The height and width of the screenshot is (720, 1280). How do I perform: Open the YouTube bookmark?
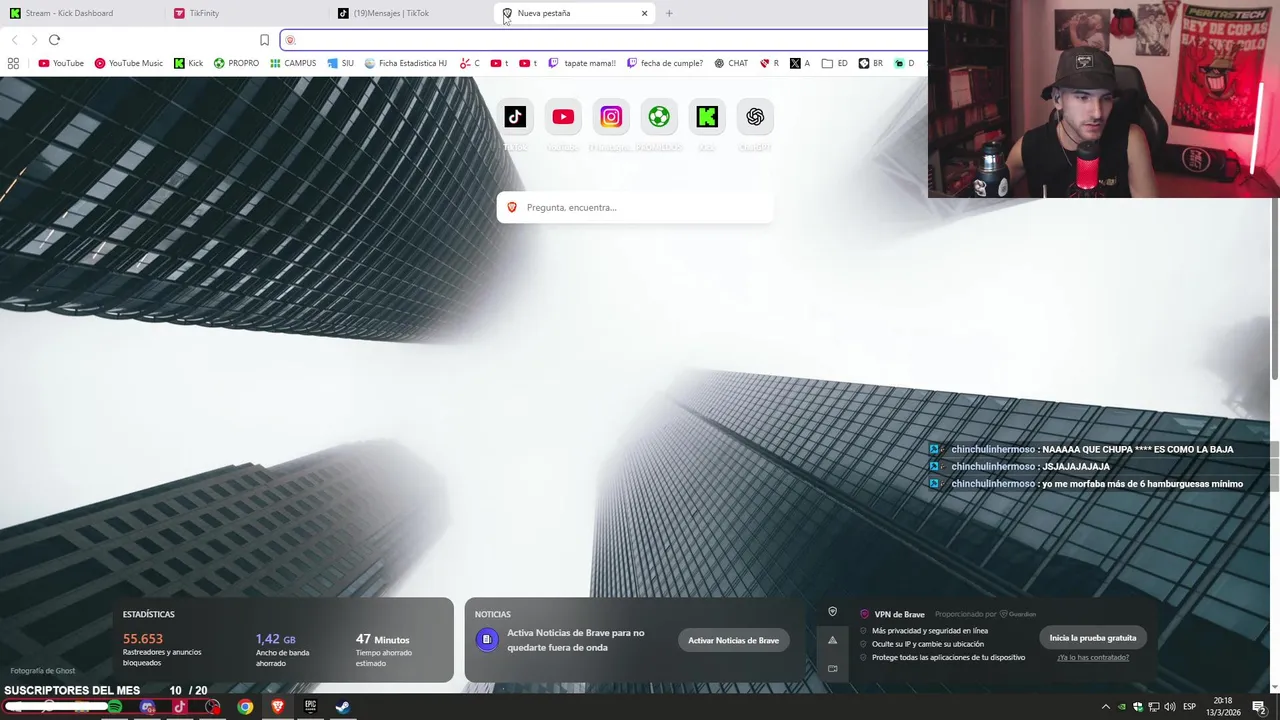pyautogui.click(x=61, y=63)
